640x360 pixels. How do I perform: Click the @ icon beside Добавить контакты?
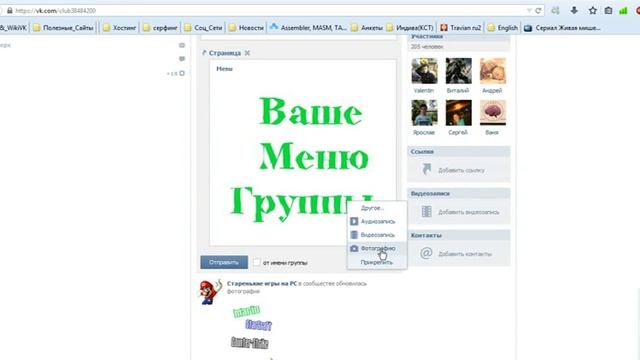[x=426, y=253]
